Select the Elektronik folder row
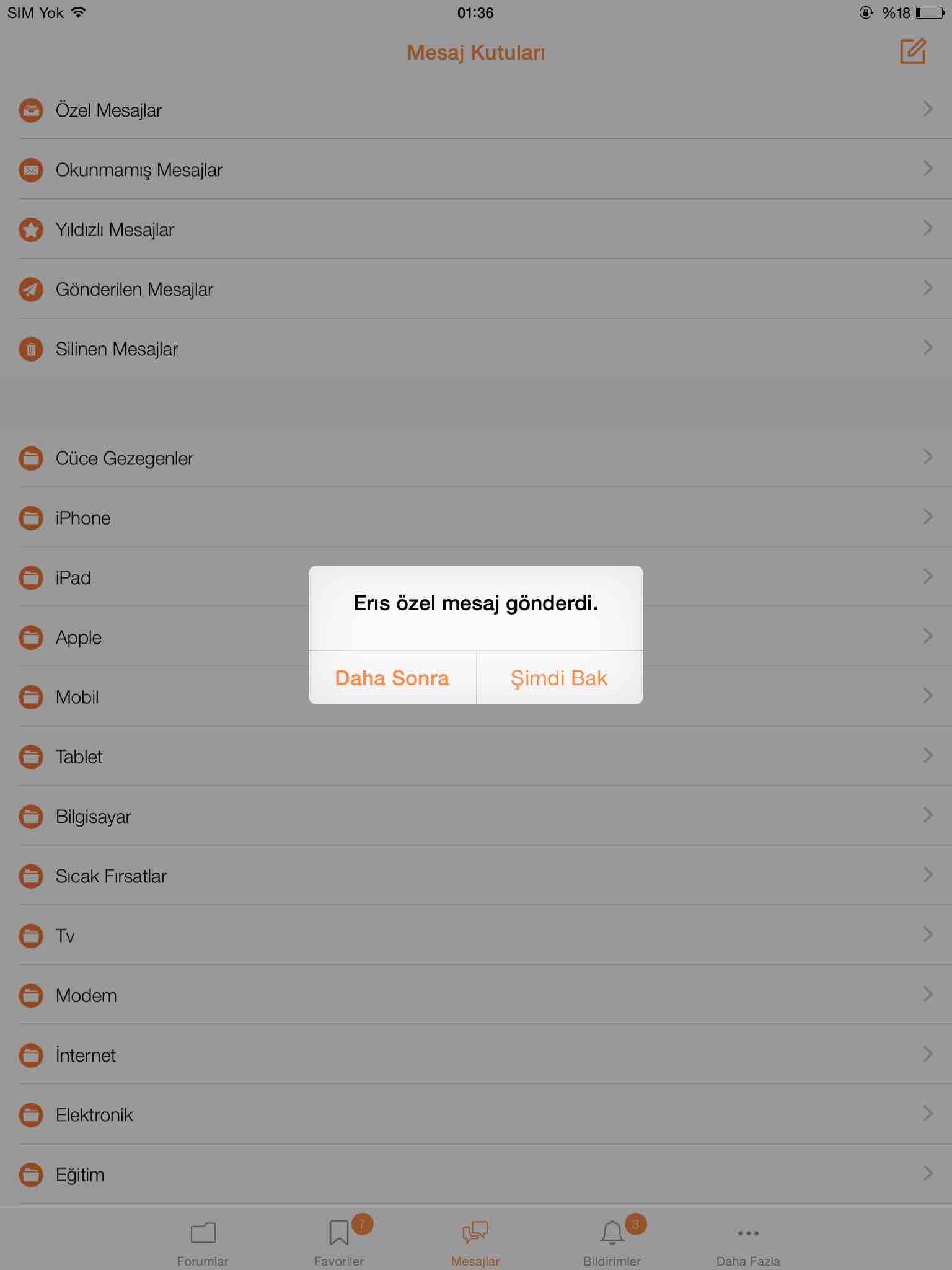This screenshot has width=952, height=1270. tap(476, 1115)
